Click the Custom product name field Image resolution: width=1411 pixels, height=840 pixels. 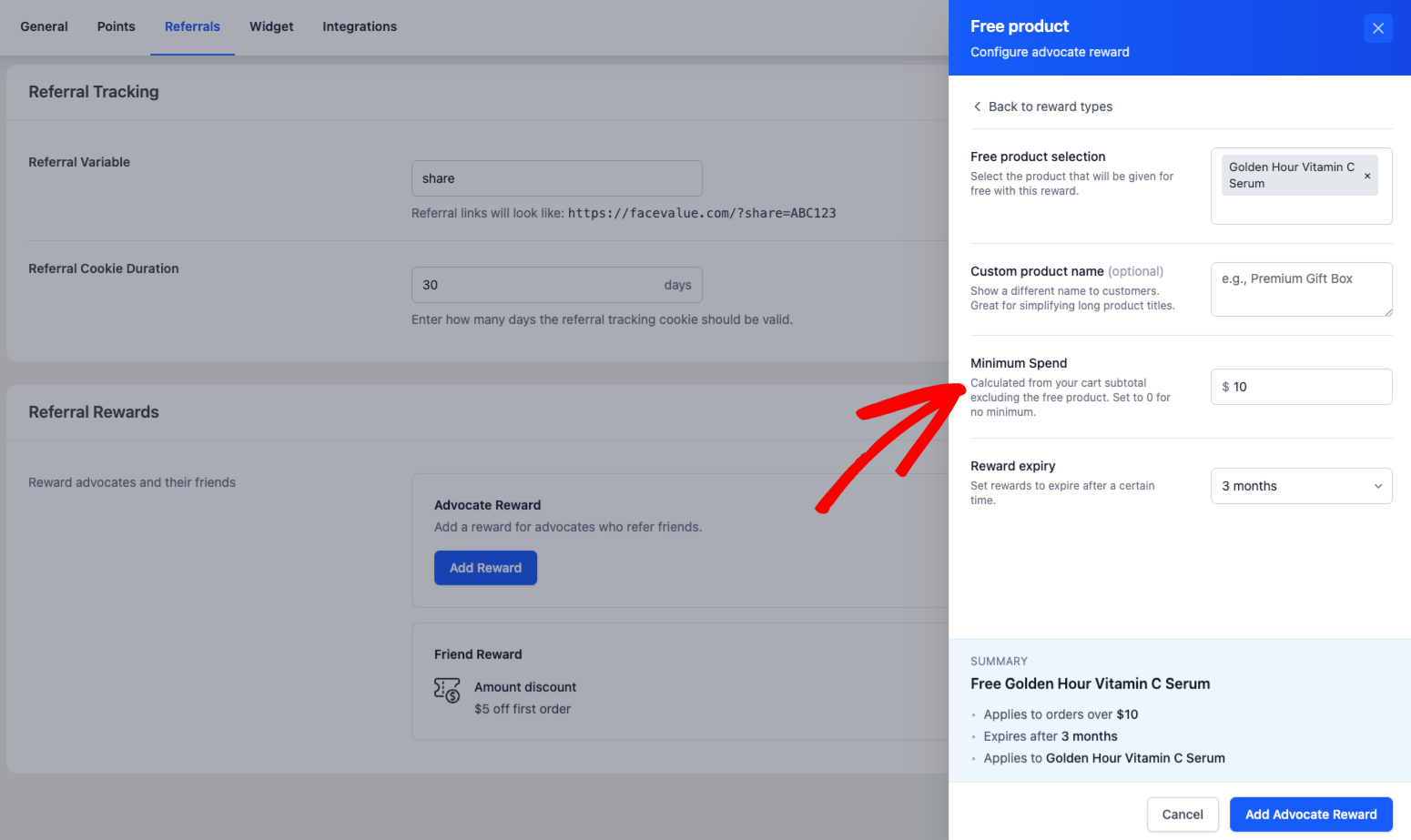tap(1300, 289)
